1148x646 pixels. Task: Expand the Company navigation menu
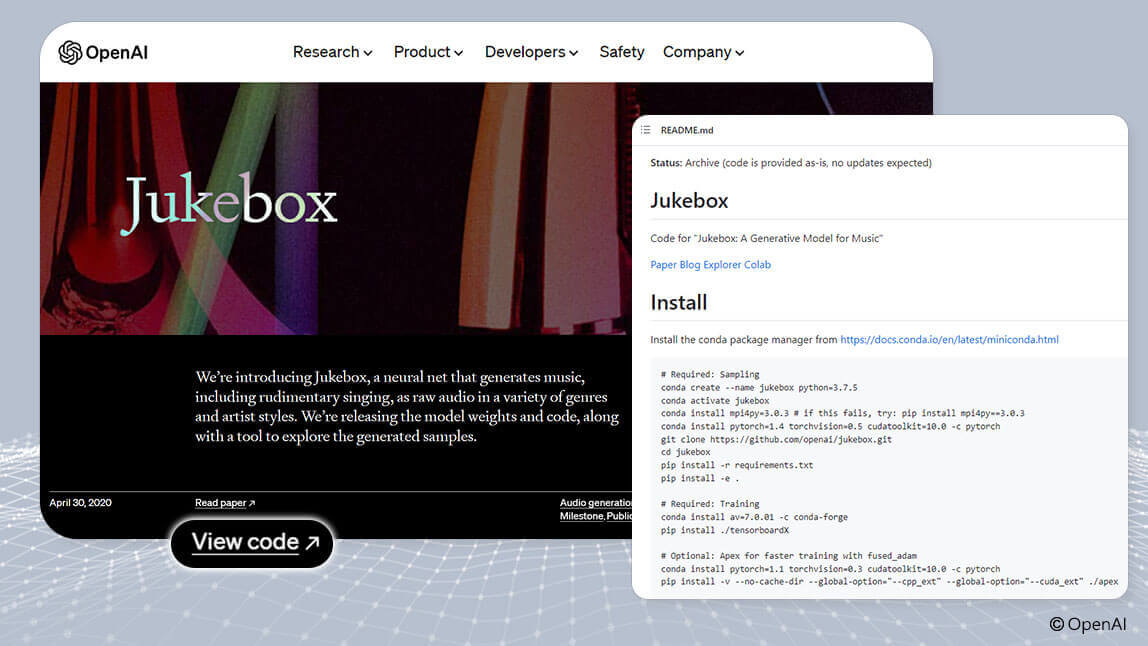[x=704, y=52]
